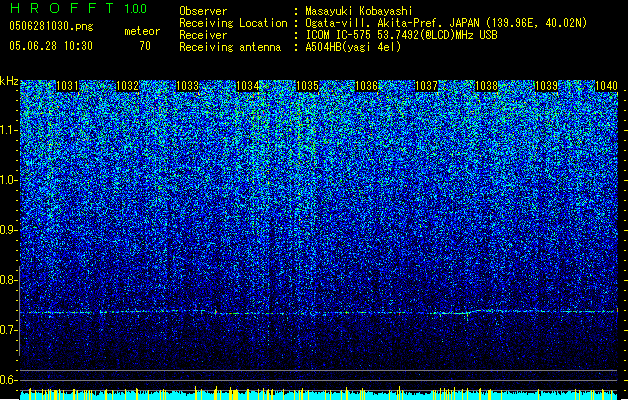The width and height of the screenshot is (629, 400).
Task: Click observer name Masayuki Kobayashi
Action: tap(359, 11)
